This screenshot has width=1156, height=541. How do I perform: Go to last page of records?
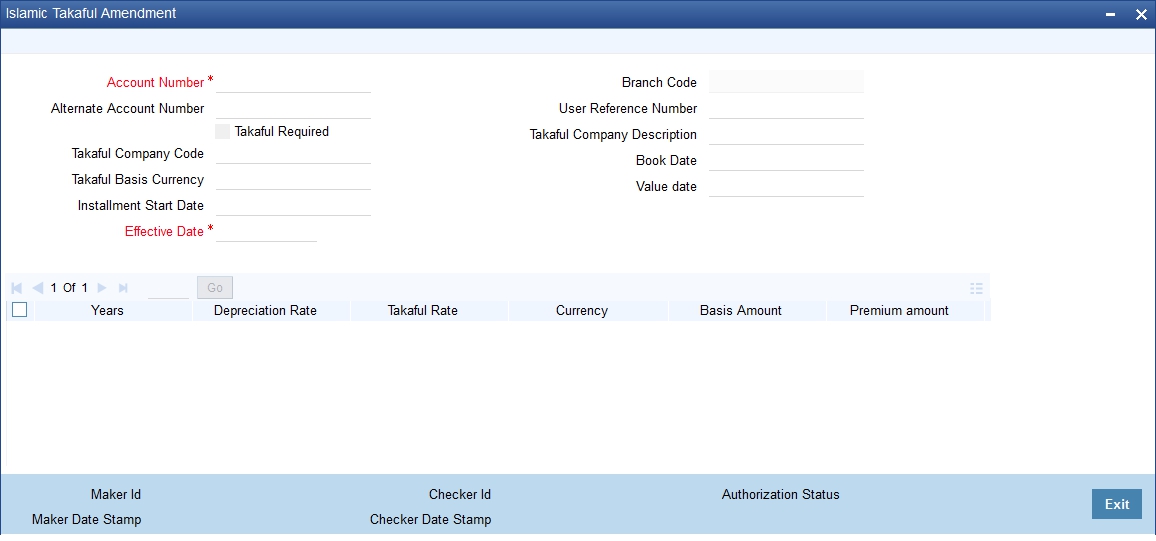pyautogui.click(x=123, y=287)
